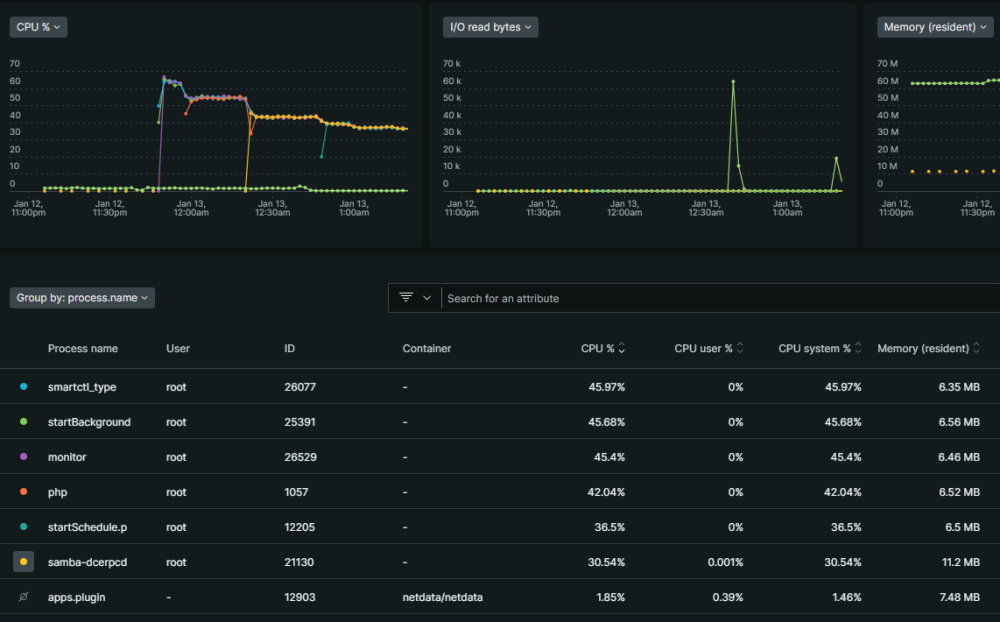Select the php process name
Screen dimensions: 1000x622
[57, 492]
